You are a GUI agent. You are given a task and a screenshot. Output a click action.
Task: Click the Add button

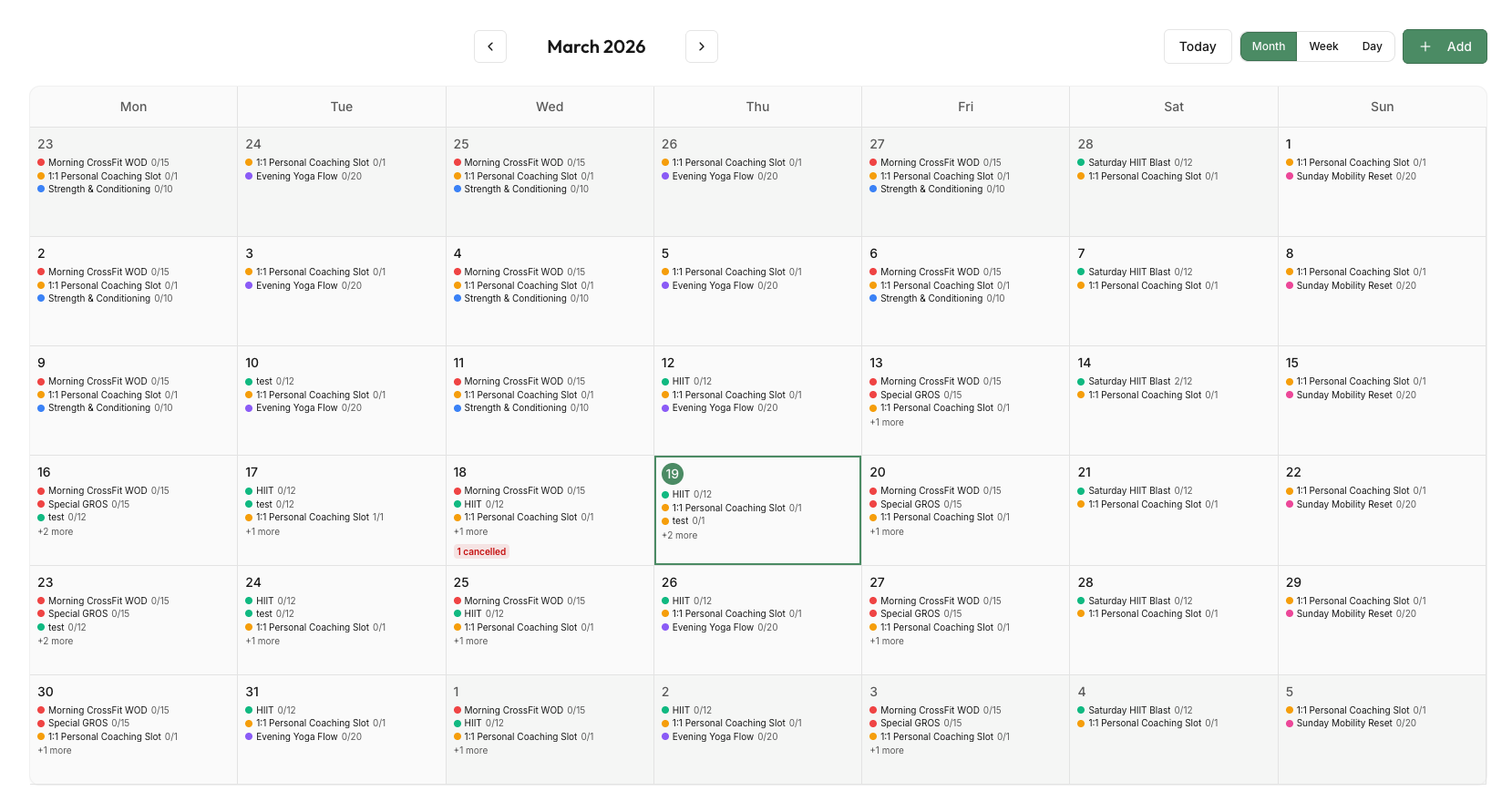click(x=1445, y=46)
